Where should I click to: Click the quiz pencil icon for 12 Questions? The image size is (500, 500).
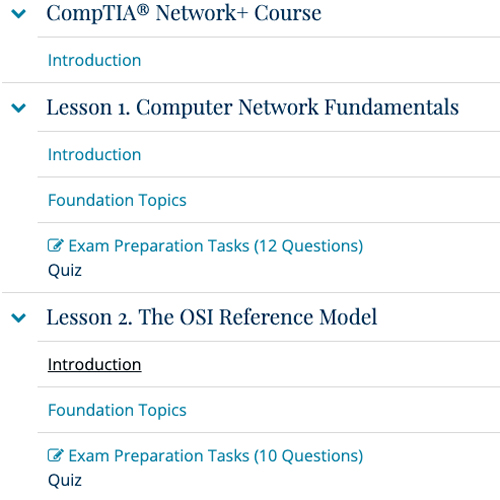click(x=55, y=245)
